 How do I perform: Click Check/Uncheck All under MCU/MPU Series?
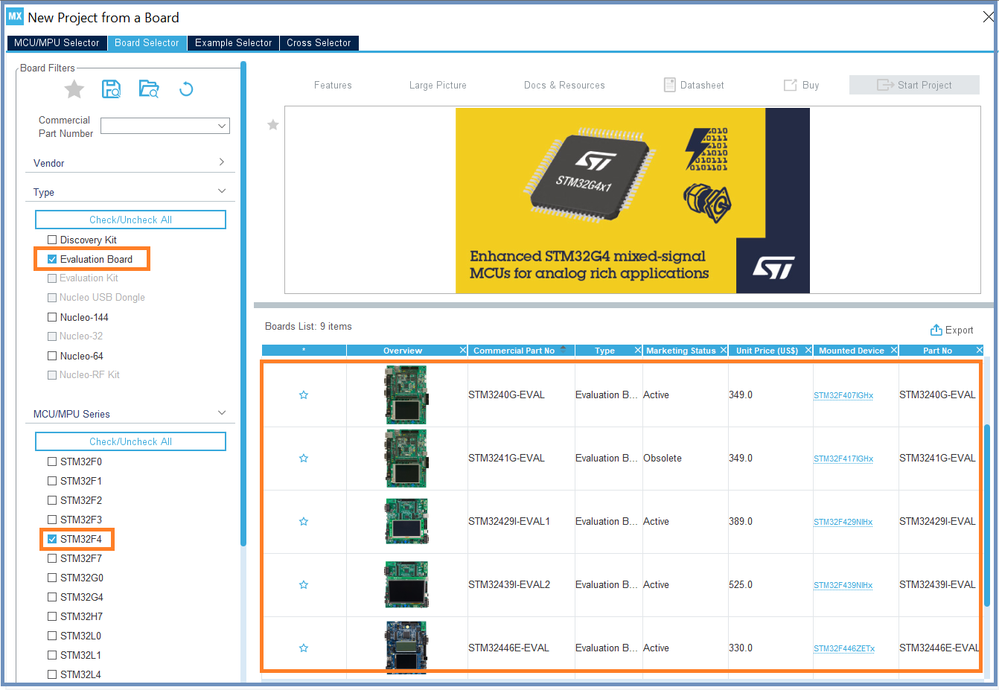[x=131, y=442]
